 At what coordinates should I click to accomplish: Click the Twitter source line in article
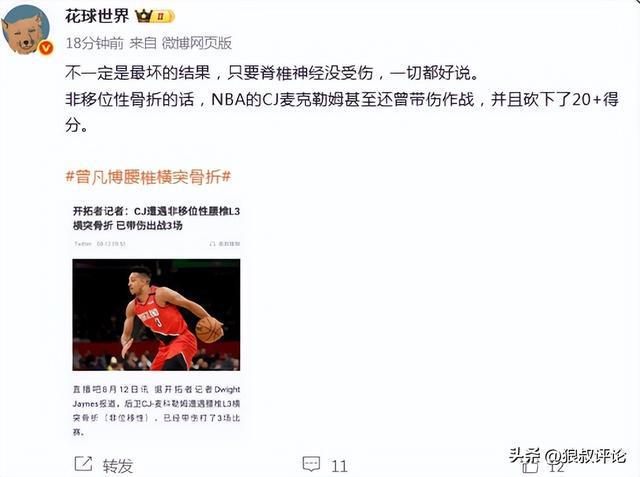click(100, 244)
